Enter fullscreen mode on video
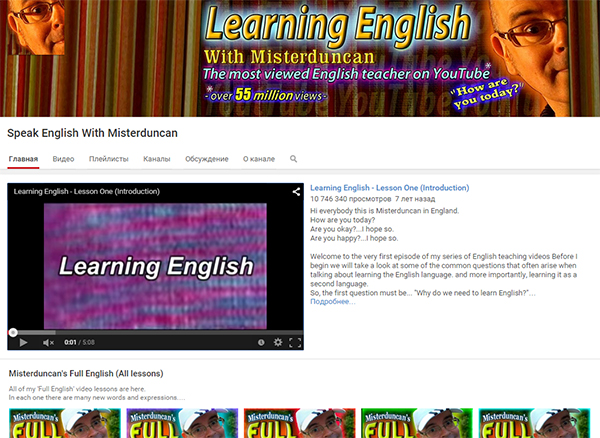The width and height of the screenshot is (600, 438). click(x=295, y=342)
